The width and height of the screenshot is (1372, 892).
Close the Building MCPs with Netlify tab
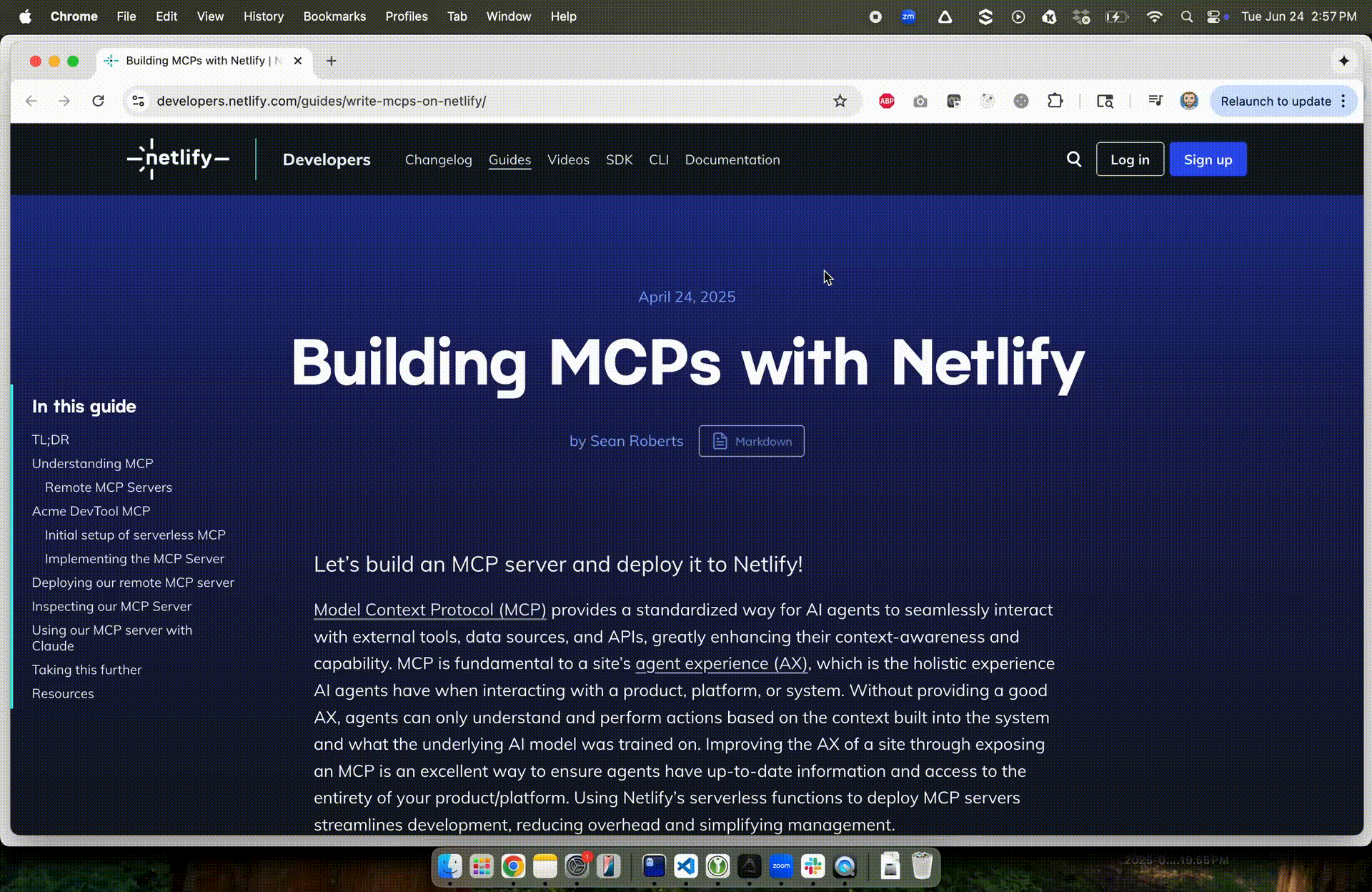(x=298, y=61)
